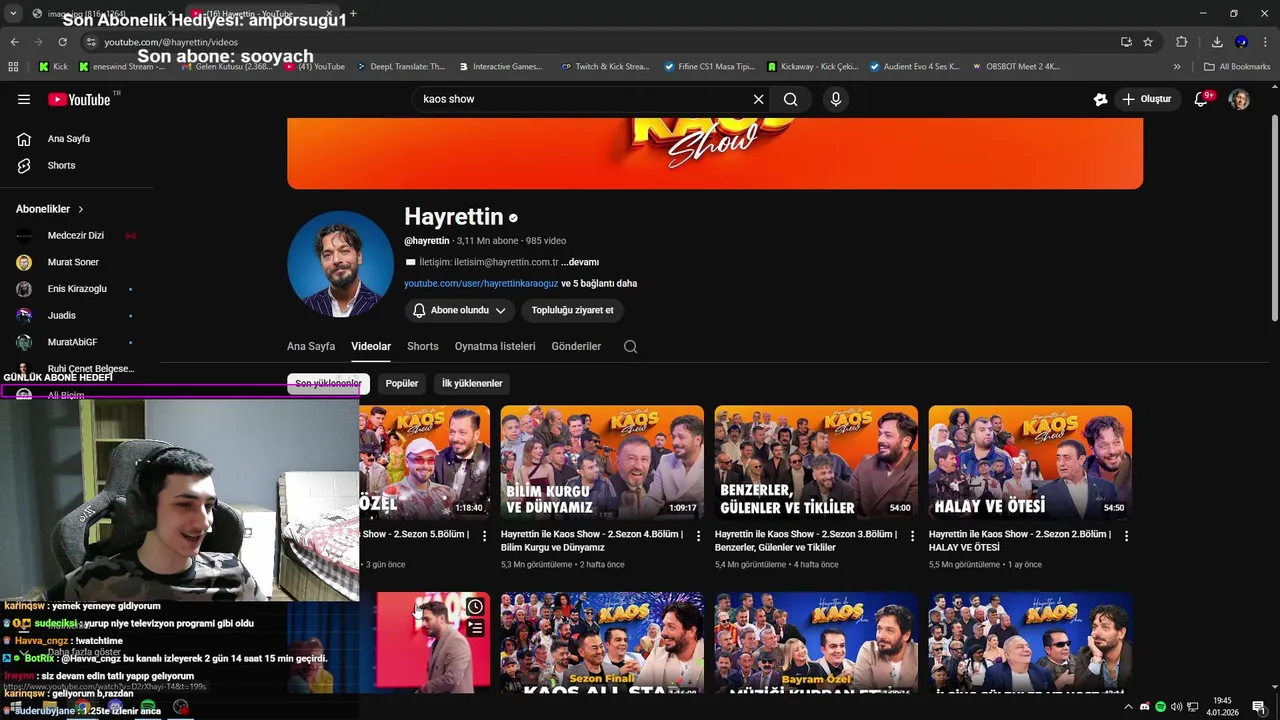Open the Chrome profile avatar
1280x720 pixels.
point(1241,42)
